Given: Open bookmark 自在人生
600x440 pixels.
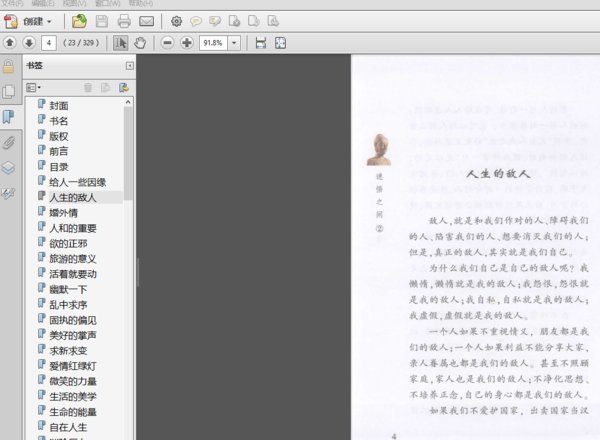Looking at the screenshot, I should coord(68,427).
